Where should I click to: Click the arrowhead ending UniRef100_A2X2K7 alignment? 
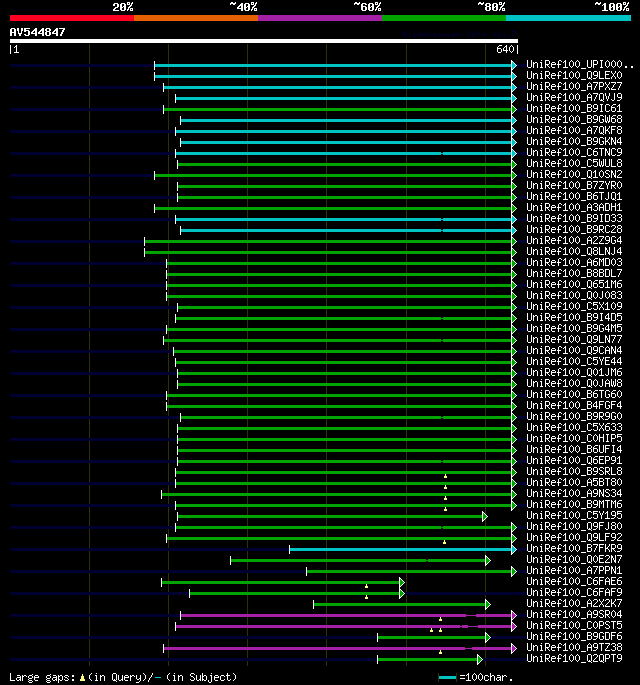pyautogui.click(x=488, y=605)
